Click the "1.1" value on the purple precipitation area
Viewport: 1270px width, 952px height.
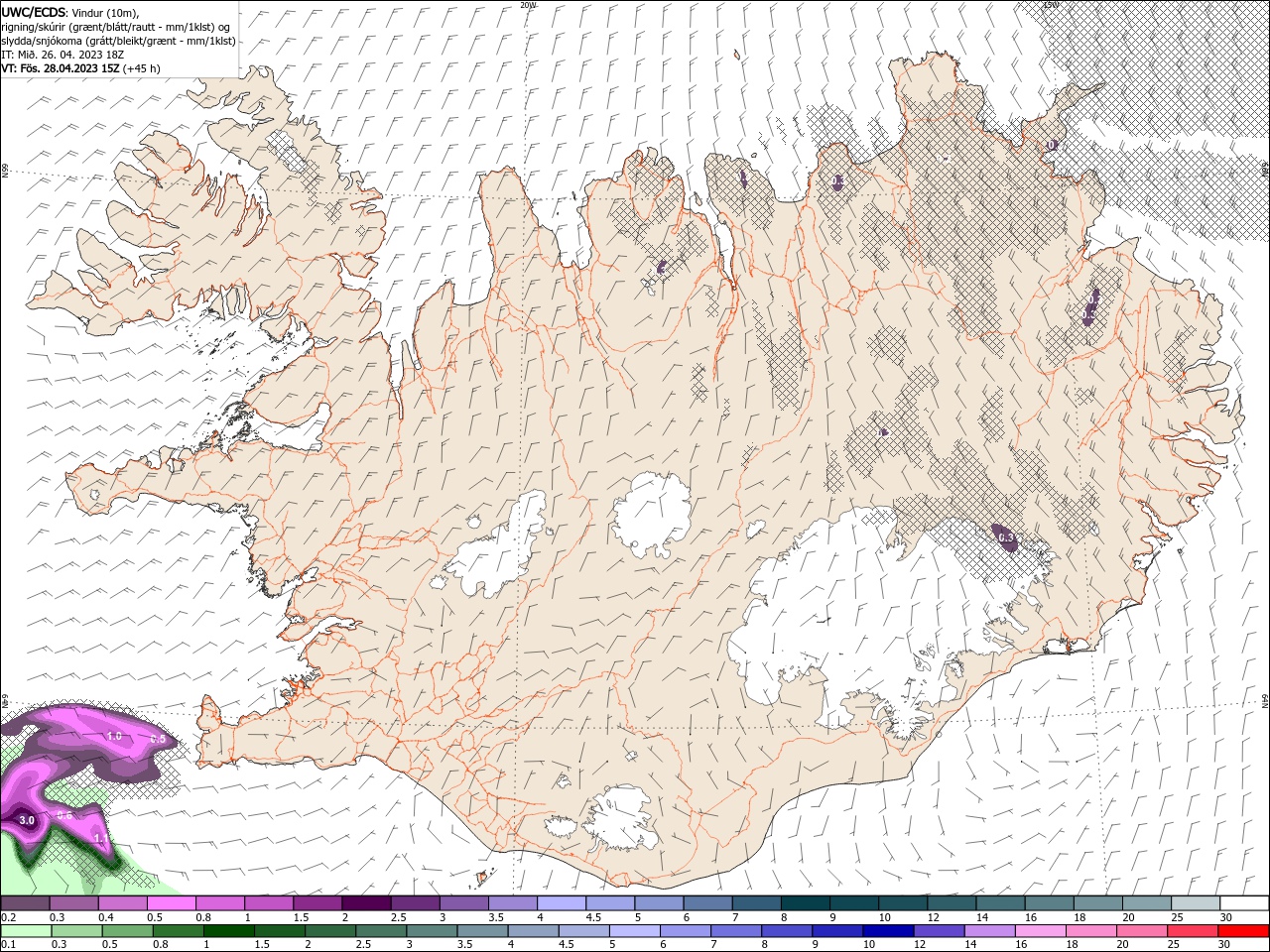pyautogui.click(x=100, y=838)
